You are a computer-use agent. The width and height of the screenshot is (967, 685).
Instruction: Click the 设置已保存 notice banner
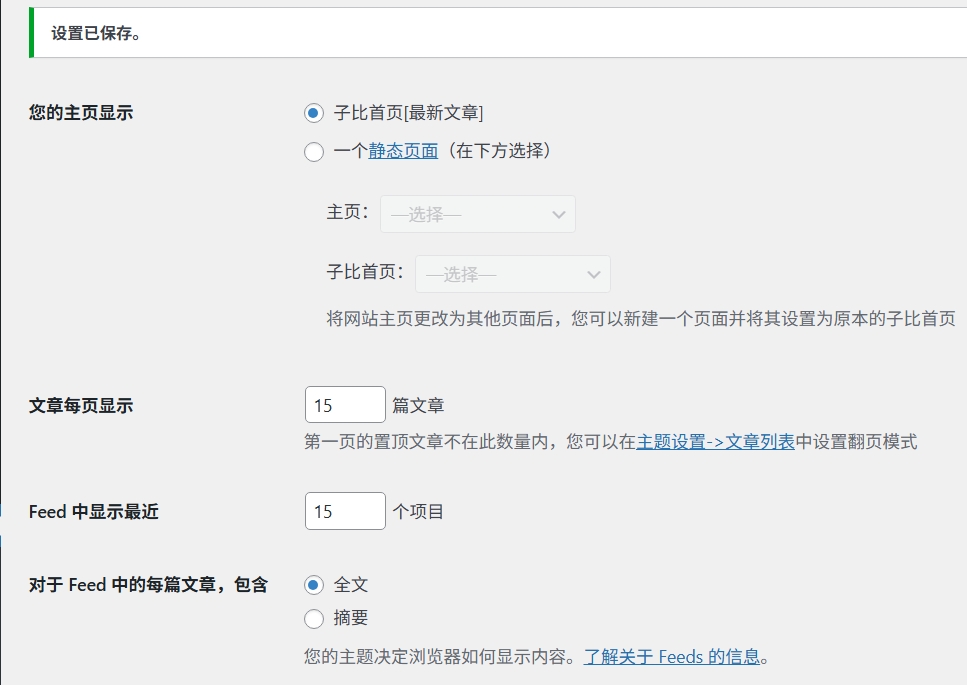(x=96, y=33)
